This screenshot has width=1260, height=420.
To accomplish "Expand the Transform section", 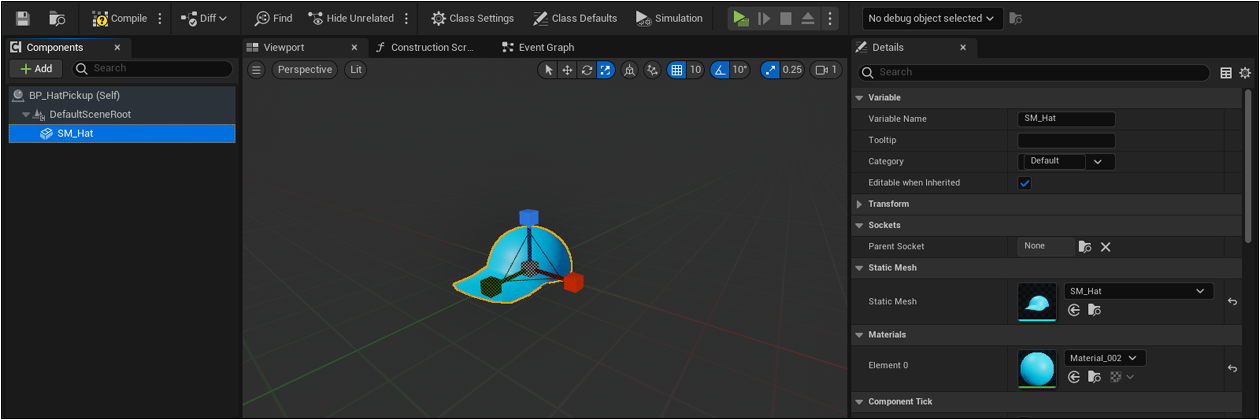I will tap(859, 204).
